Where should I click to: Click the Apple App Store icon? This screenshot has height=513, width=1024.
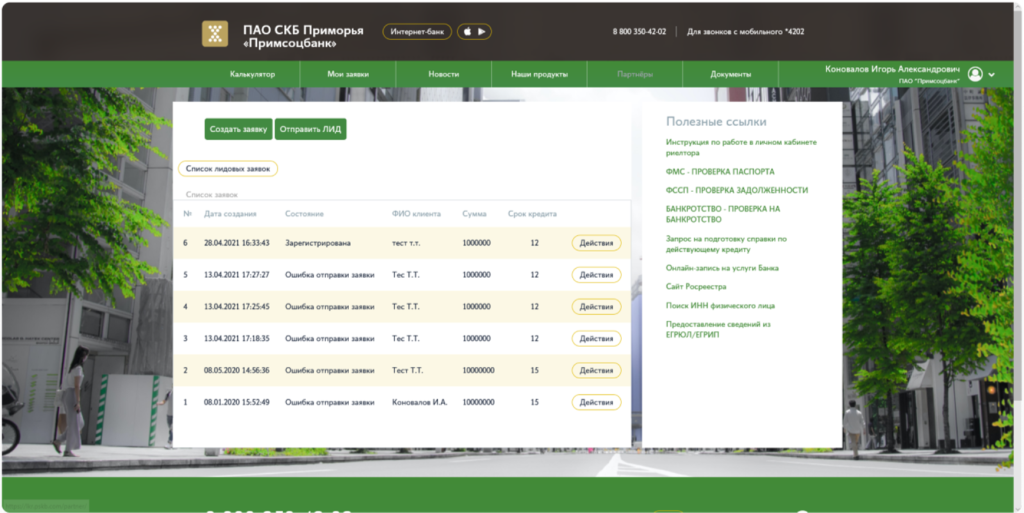pyautogui.click(x=467, y=32)
